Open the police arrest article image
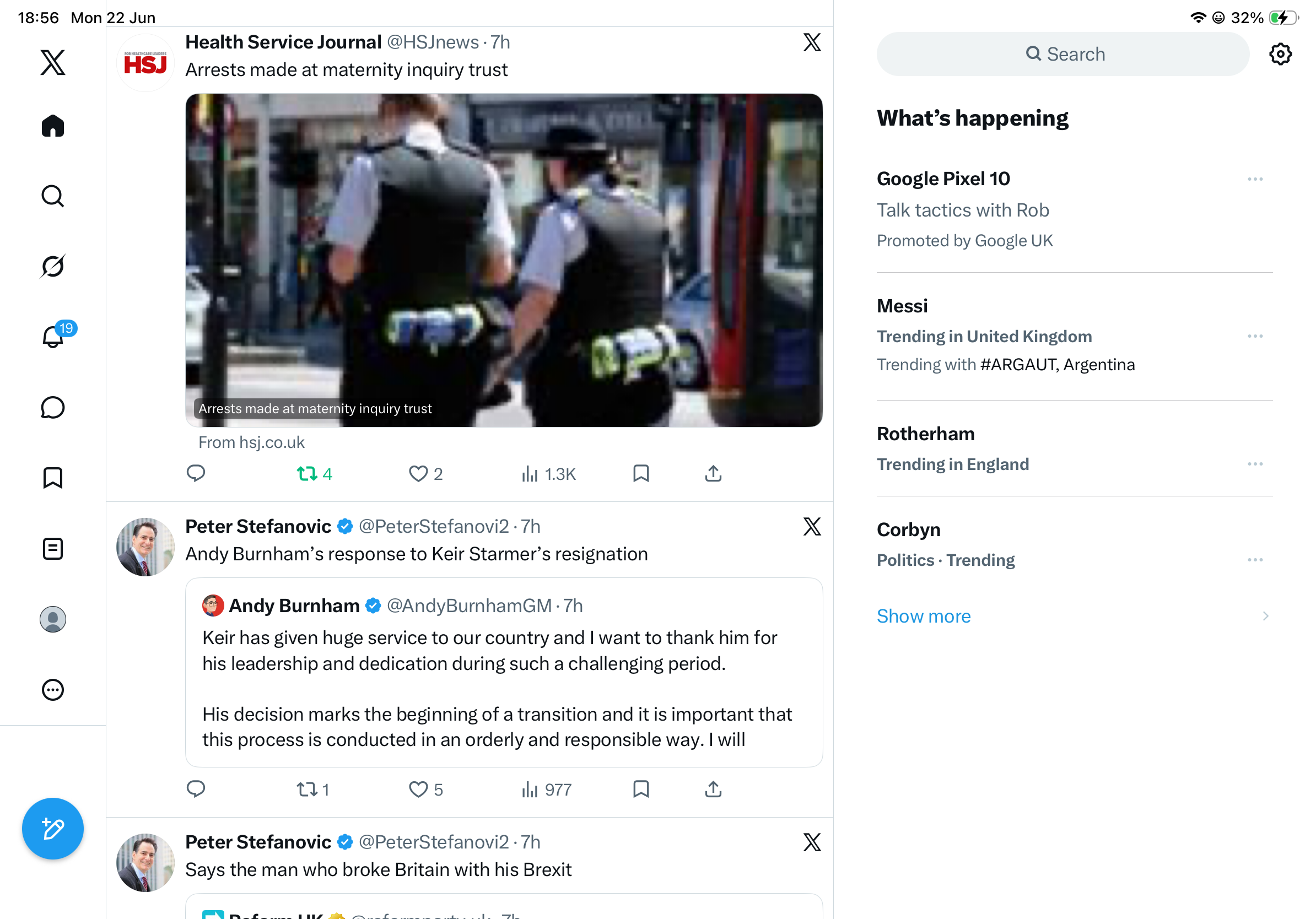 point(504,260)
